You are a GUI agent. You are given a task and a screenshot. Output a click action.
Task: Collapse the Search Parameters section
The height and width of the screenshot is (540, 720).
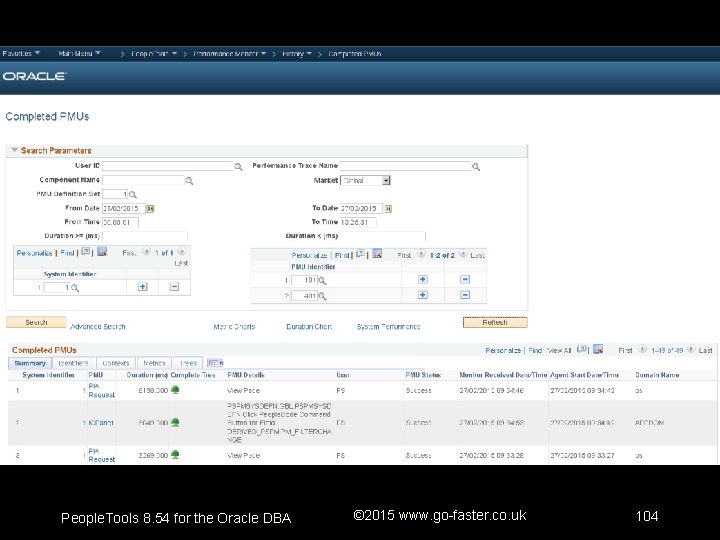coord(14,150)
